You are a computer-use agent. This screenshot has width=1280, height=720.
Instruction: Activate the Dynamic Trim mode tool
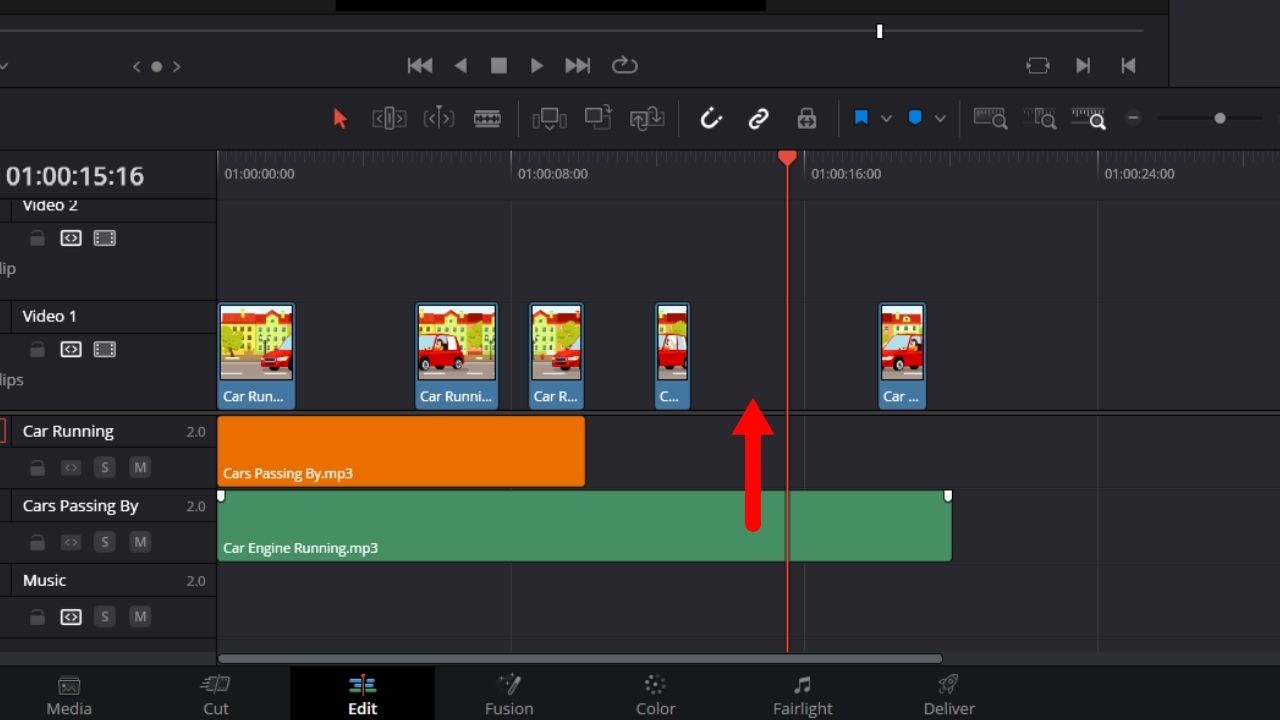(438, 118)
